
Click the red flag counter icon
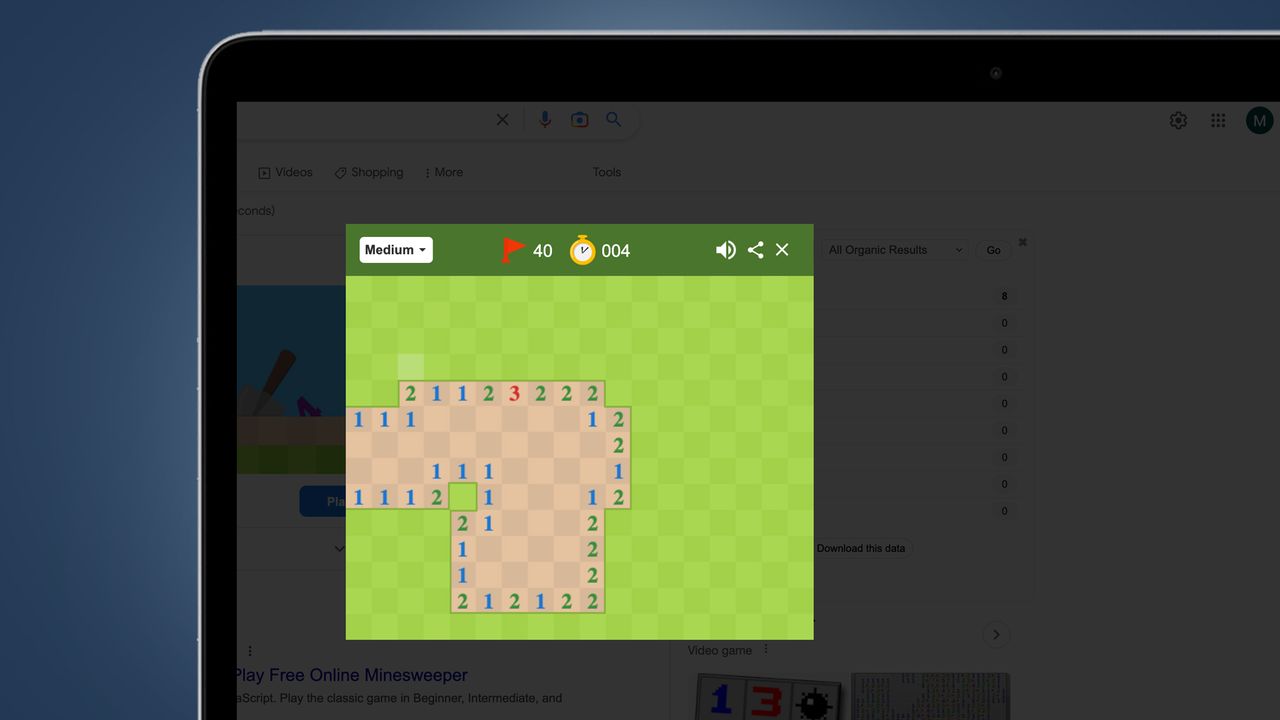(x=513, y=250)
